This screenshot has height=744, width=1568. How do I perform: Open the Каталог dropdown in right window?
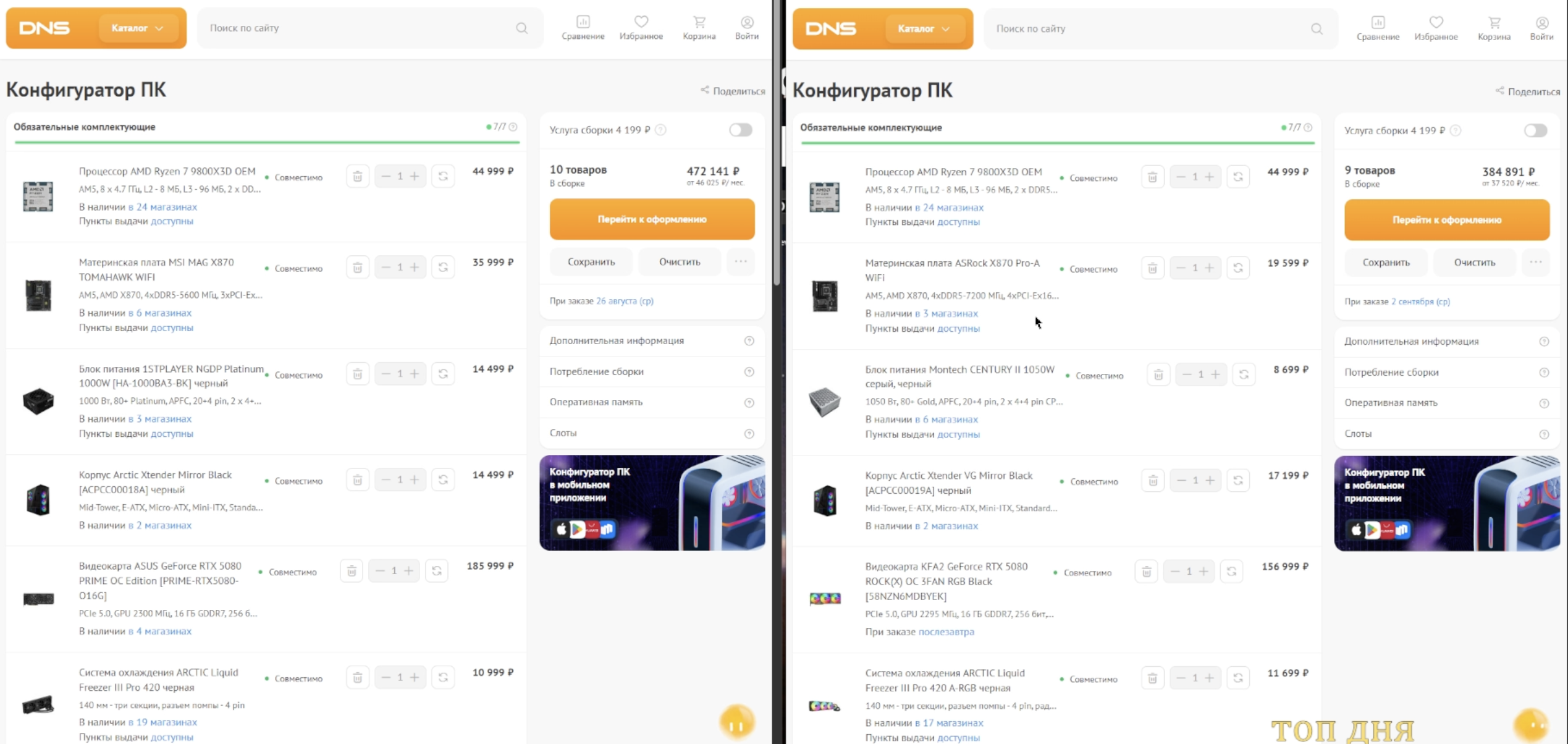tap(924, 28)
